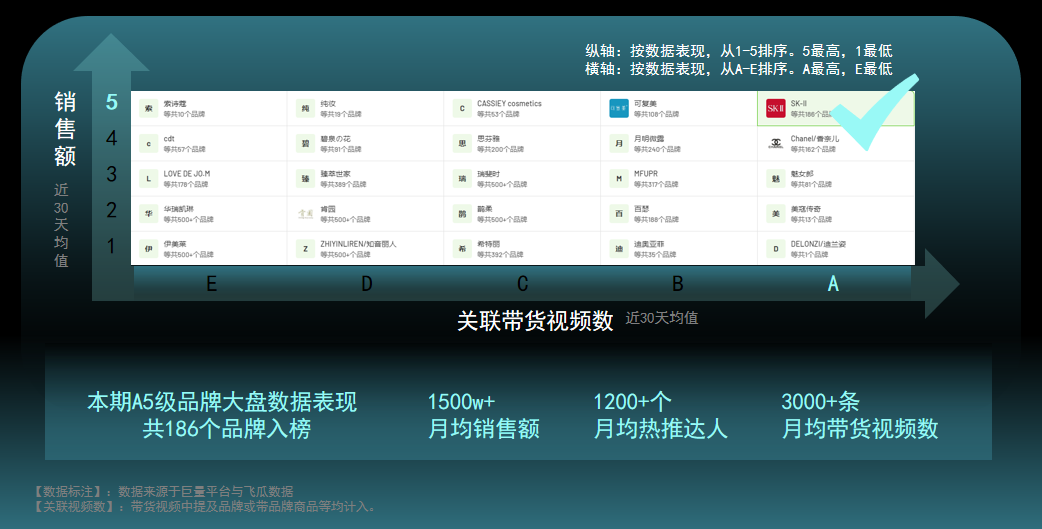Select the SK-II brand name
Image resolution: width=1042 pixels, height=529 pixels.
(799, 104)
